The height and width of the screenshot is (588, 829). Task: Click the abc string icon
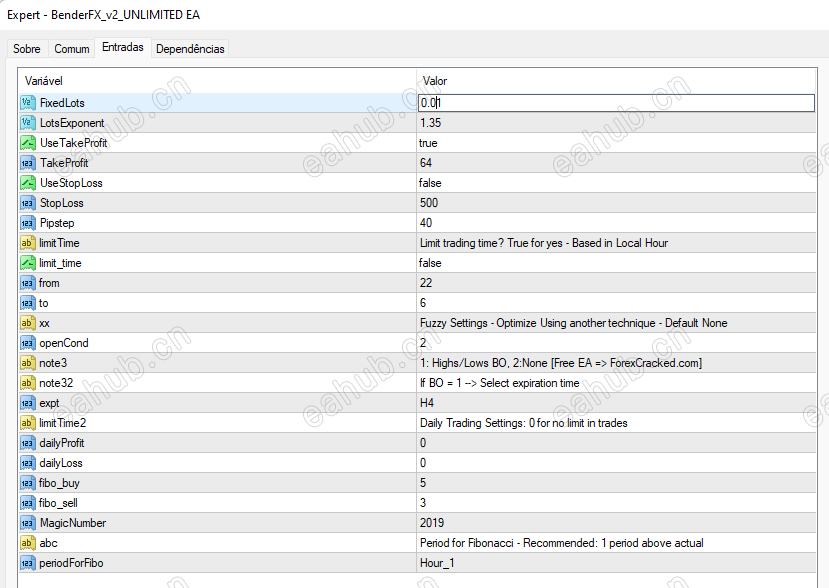[27, 543]
